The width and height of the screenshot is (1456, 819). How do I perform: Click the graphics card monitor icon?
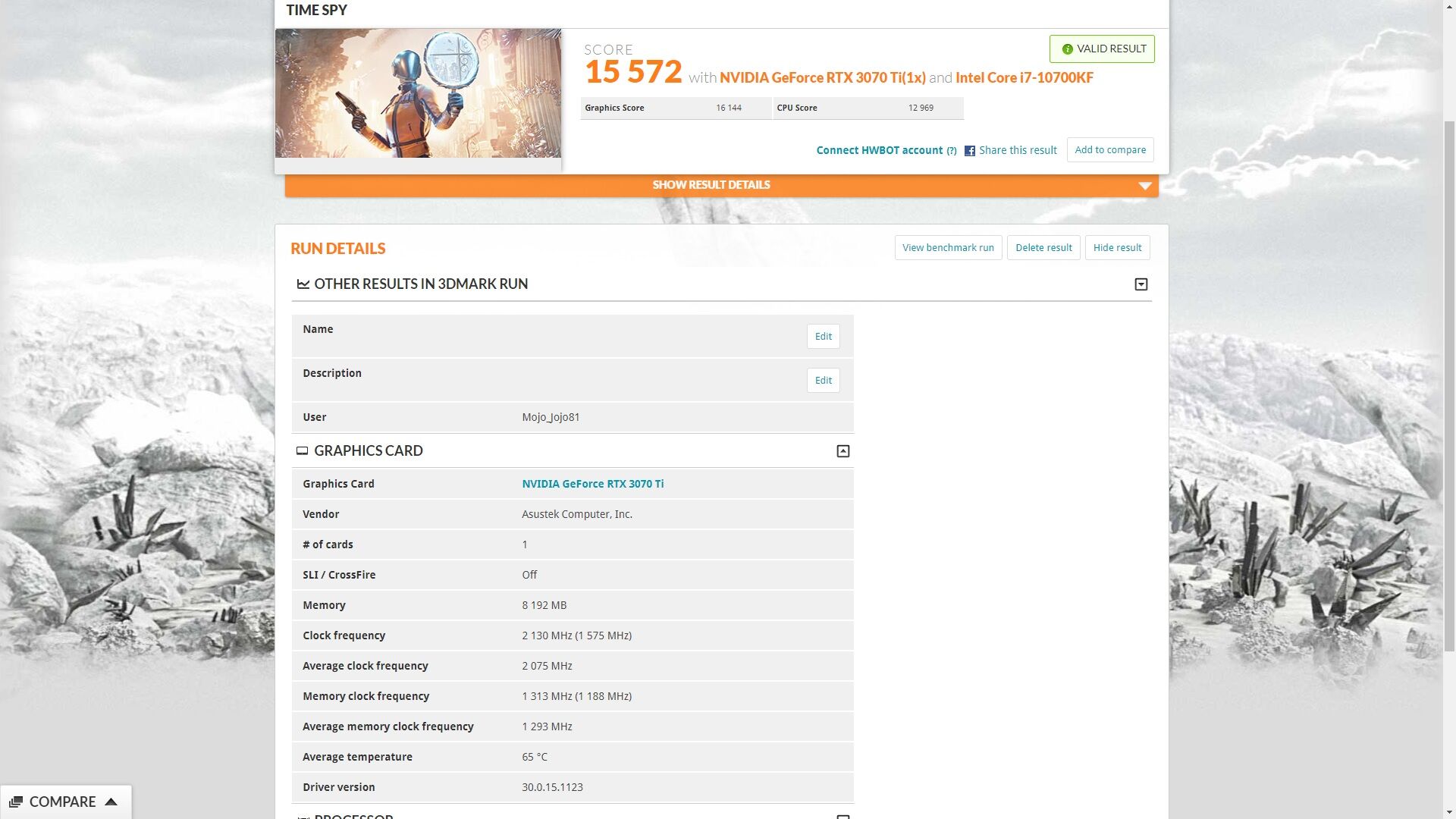click(x=302, y=451)
